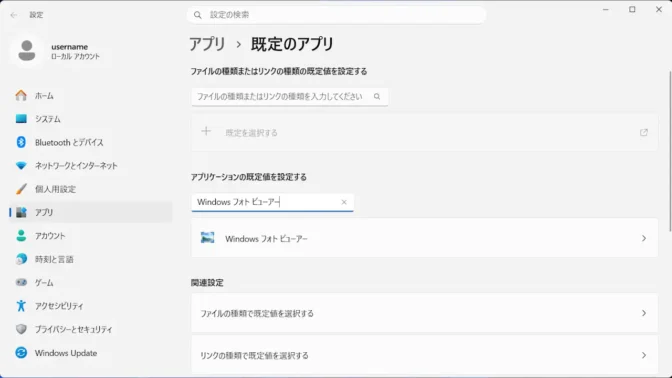The height and width of the screenshot is (378, 672).
Task: Open Windows Update page
Action: point(90,353)
